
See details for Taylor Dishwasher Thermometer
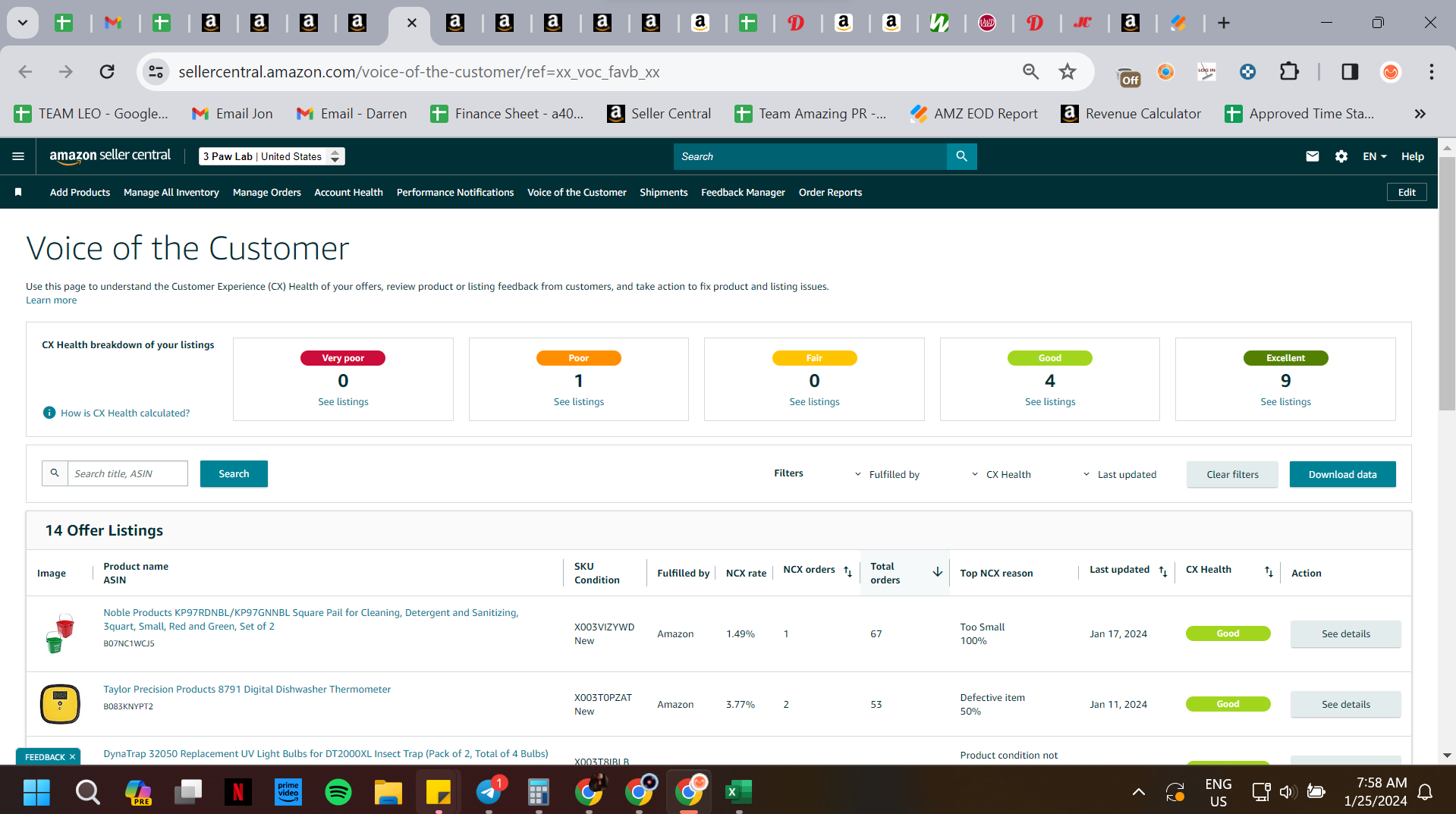tap(1345, 704)
